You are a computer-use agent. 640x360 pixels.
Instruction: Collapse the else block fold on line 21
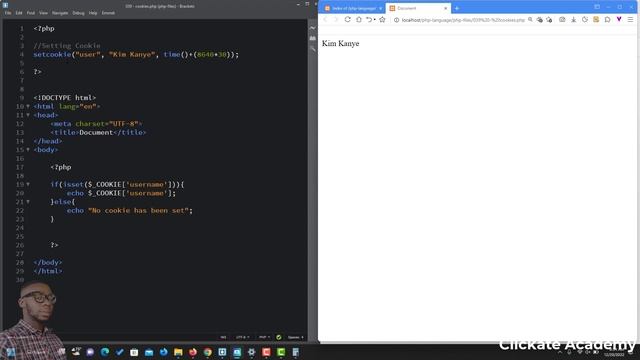tap(28, 202)
